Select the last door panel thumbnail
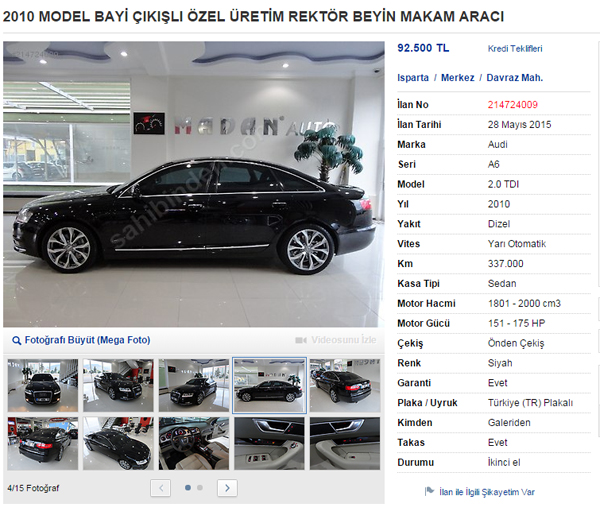600x523 pixels. (x=345, y=443)
